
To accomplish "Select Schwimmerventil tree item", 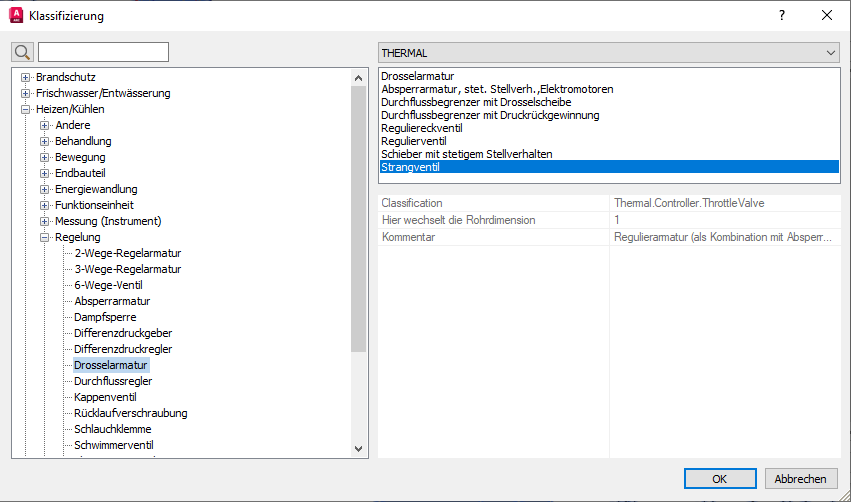I will (113, 445).
